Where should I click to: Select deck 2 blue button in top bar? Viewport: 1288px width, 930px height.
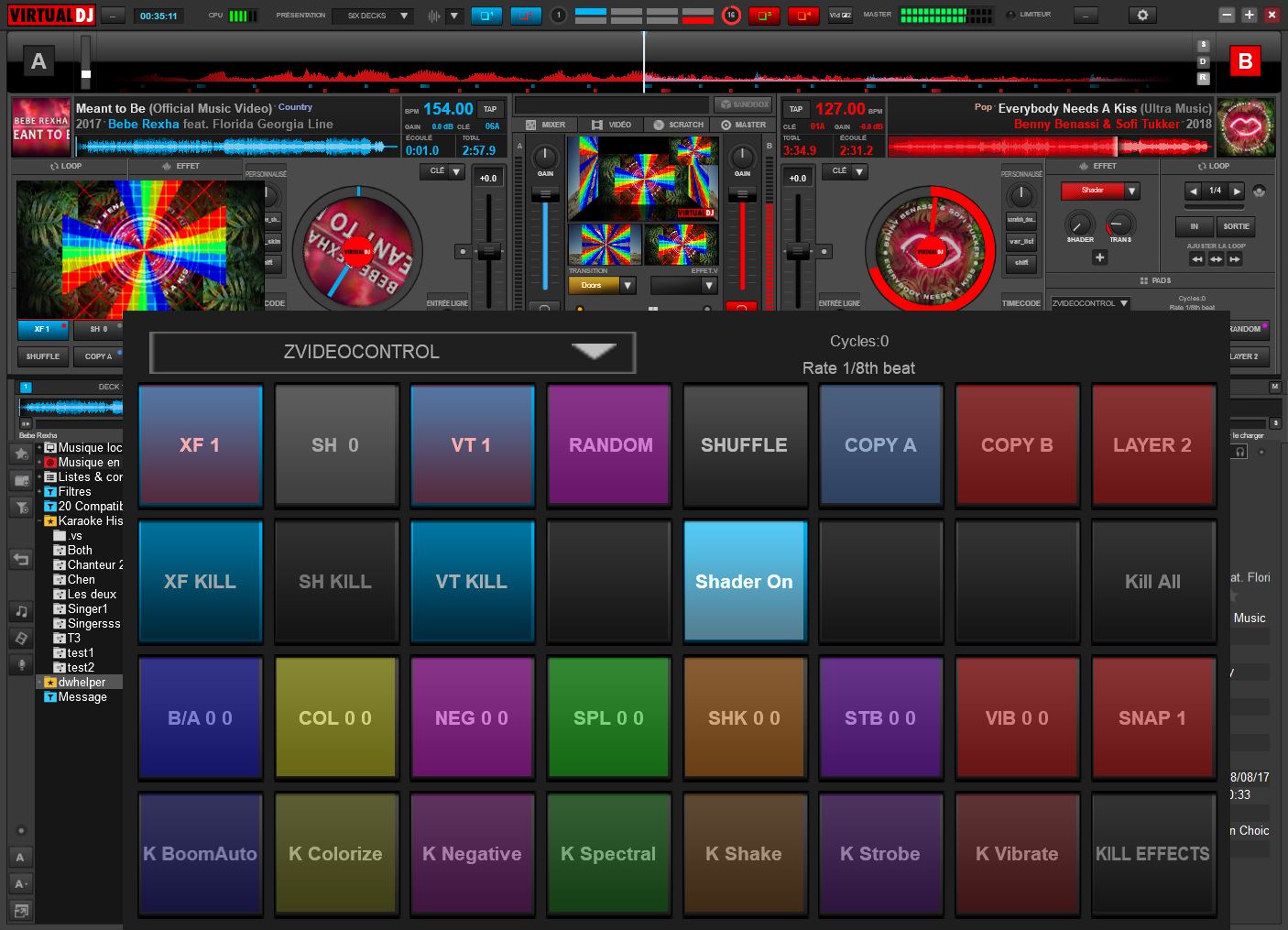(526, 16)
